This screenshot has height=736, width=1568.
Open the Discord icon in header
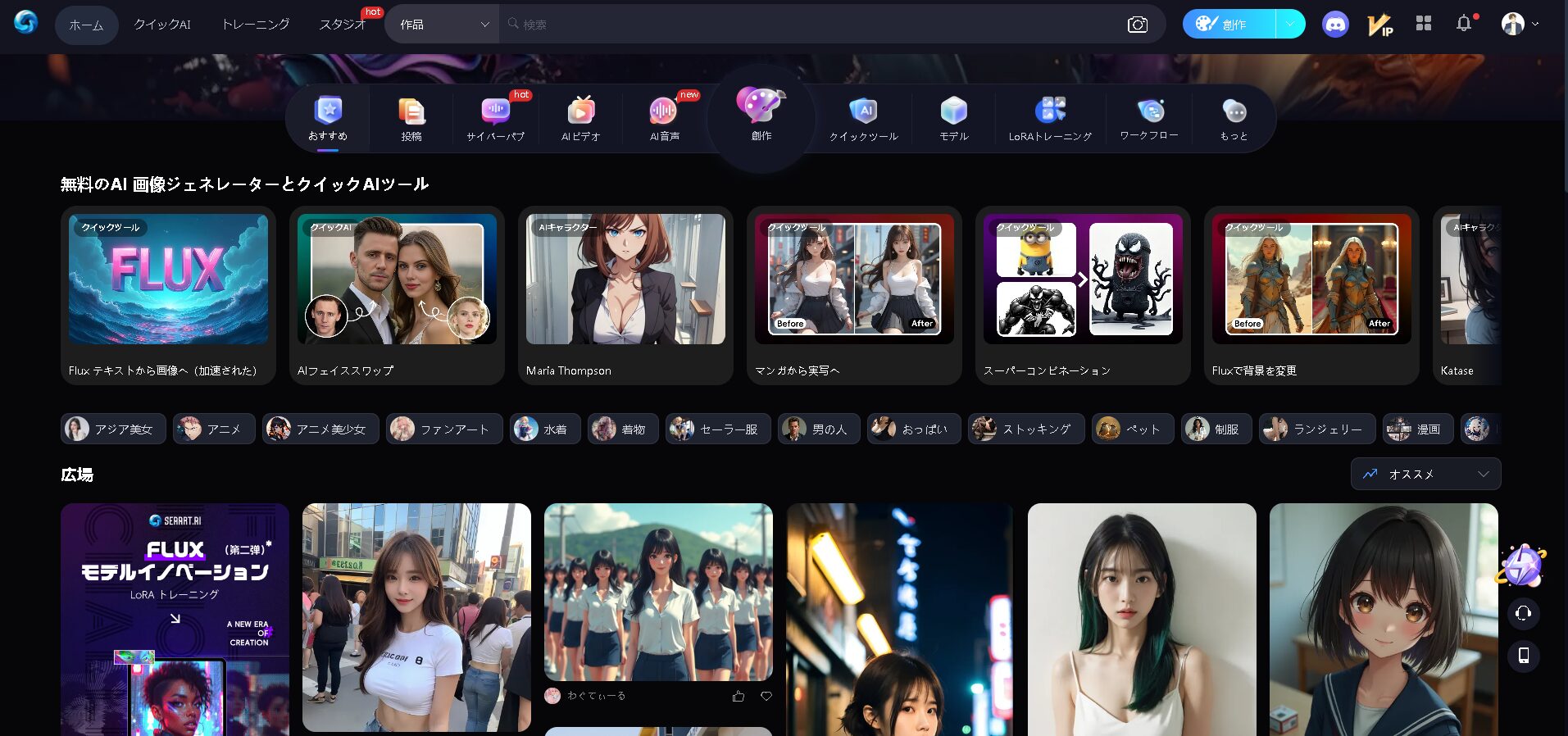point(1335,25)
